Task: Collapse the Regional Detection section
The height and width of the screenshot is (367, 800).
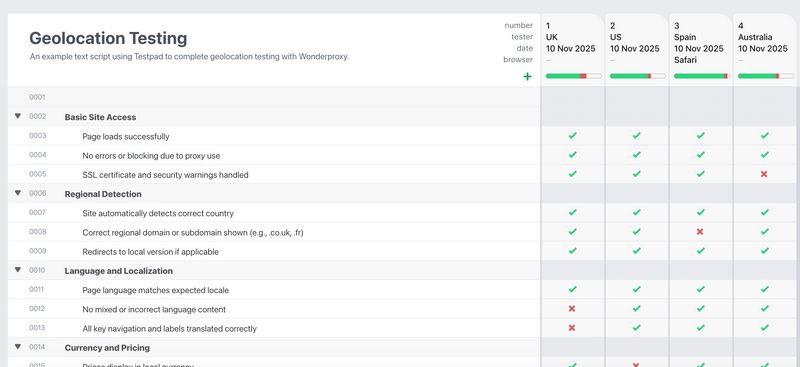Action: pyautogui.click(x=18, y=193)
